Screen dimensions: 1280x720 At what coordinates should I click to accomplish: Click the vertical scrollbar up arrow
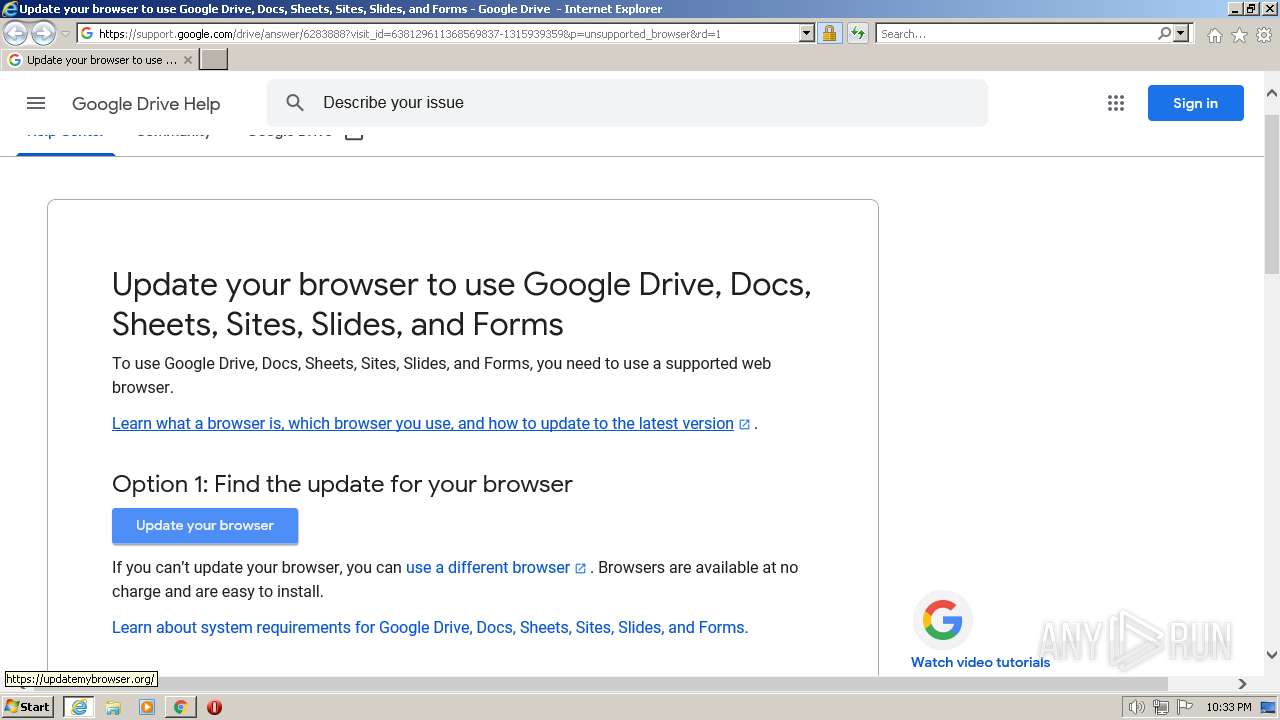pyautogui.click(x=1272, y=93)
